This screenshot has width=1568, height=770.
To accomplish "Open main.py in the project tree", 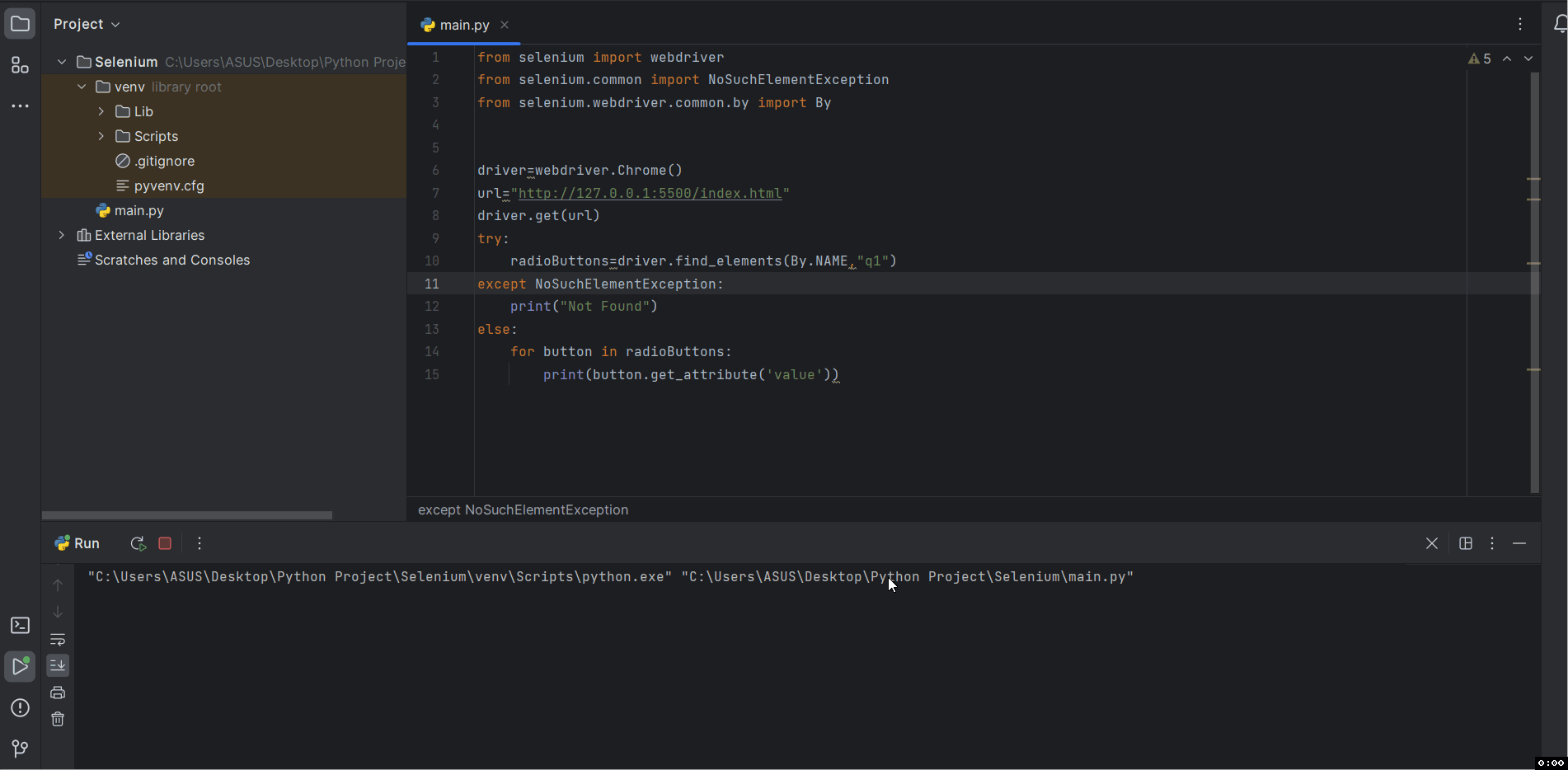I will [x=138, y=210].
